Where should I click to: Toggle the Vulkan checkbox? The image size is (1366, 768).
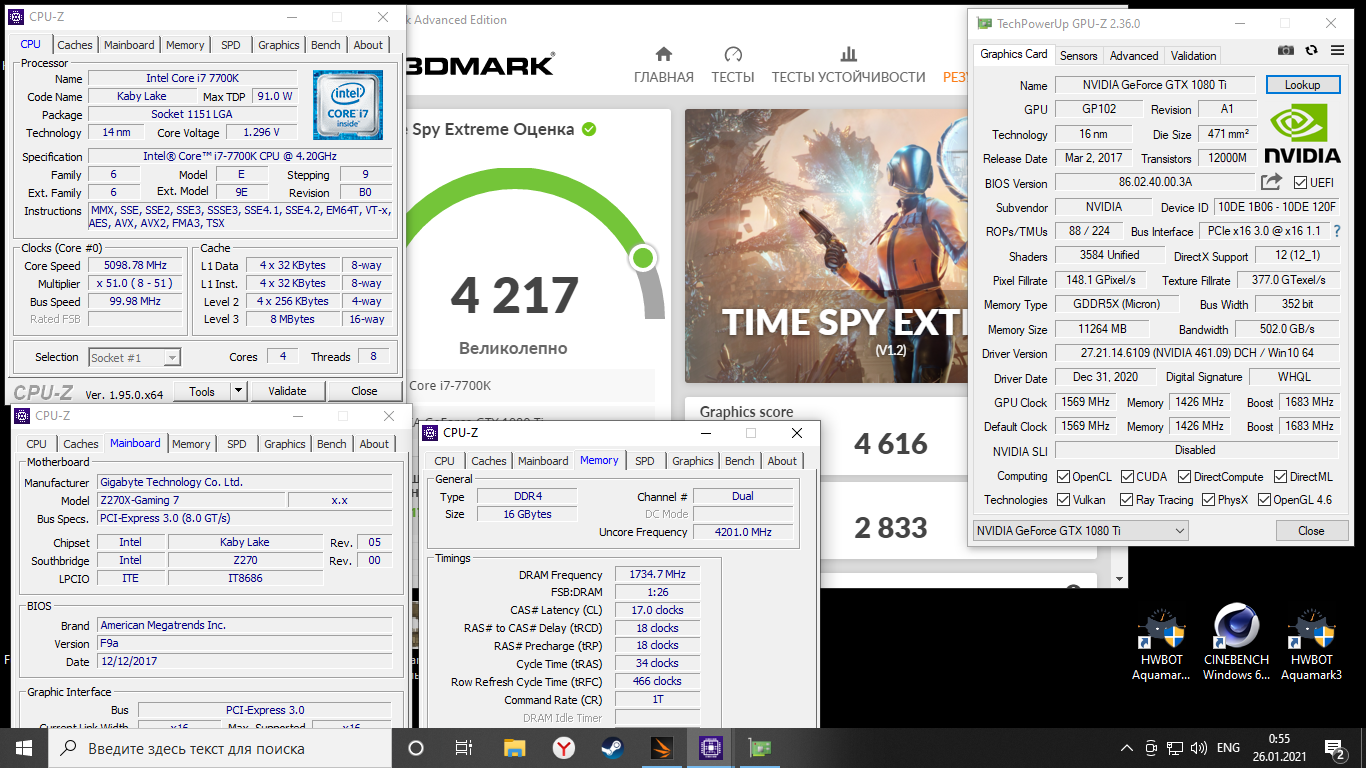click(1065, 500)
